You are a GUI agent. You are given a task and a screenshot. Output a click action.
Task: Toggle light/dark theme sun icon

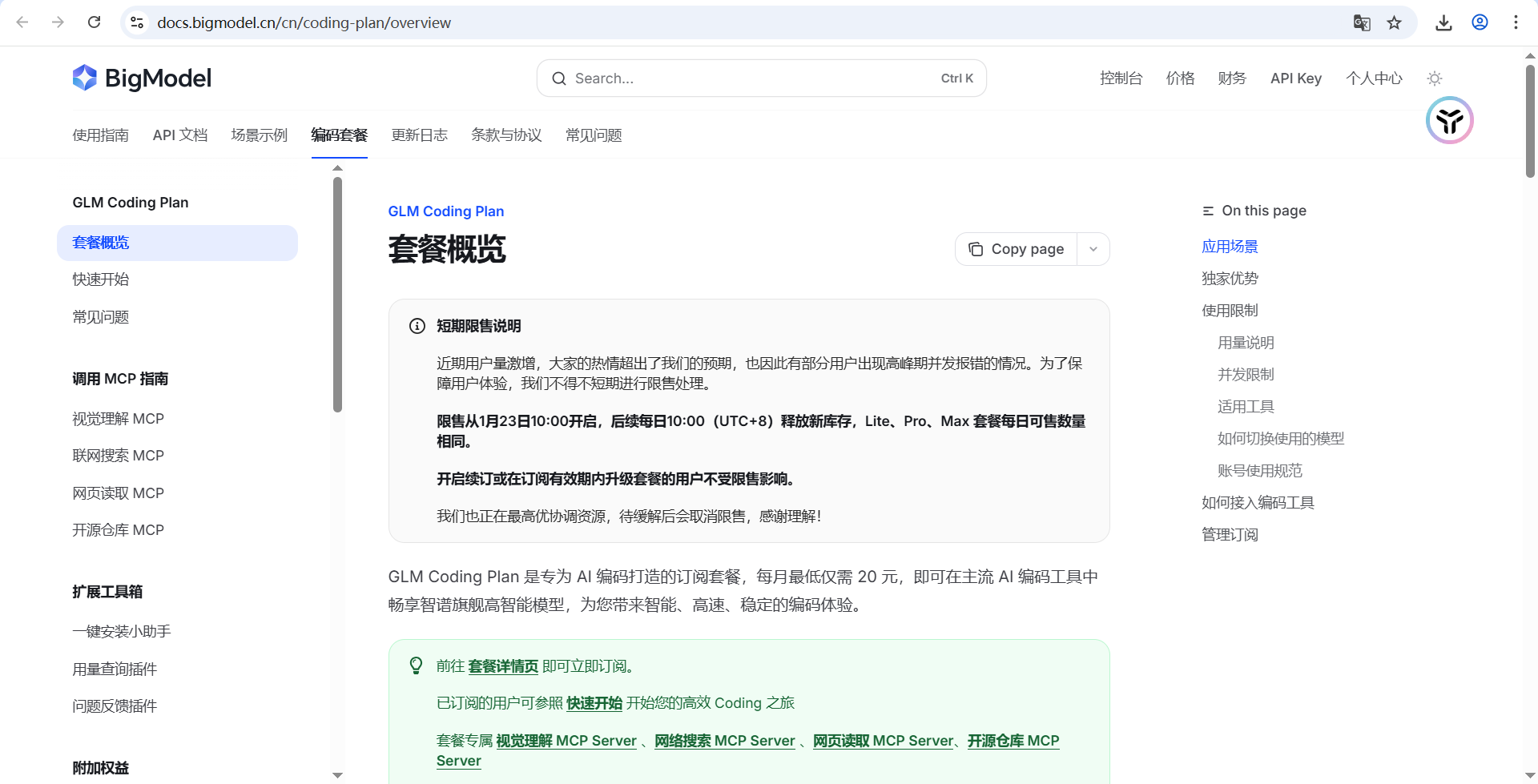pyautogui.click(x=1435, y=78)
